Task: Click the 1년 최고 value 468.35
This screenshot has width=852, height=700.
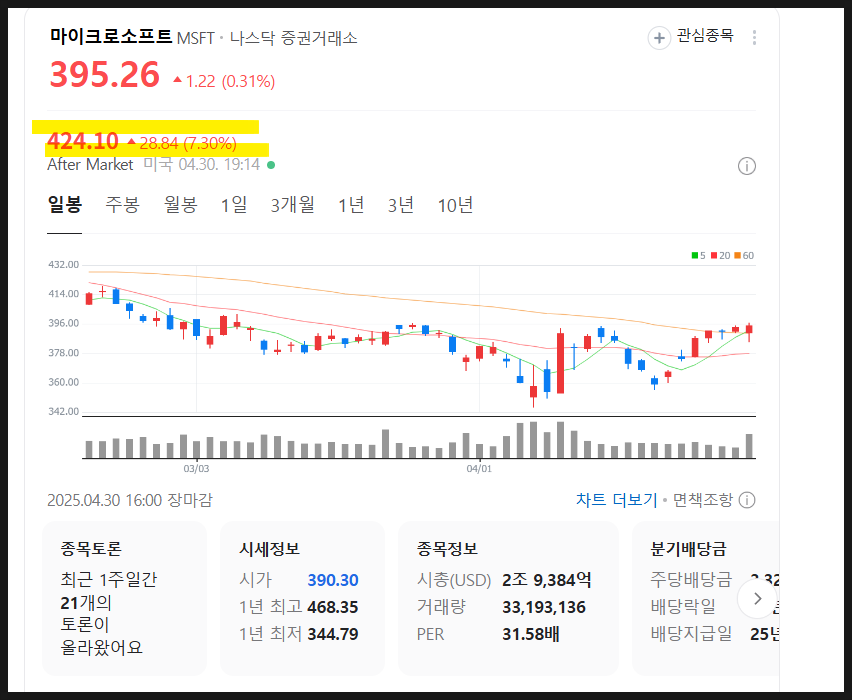Action: click(333, 607)
